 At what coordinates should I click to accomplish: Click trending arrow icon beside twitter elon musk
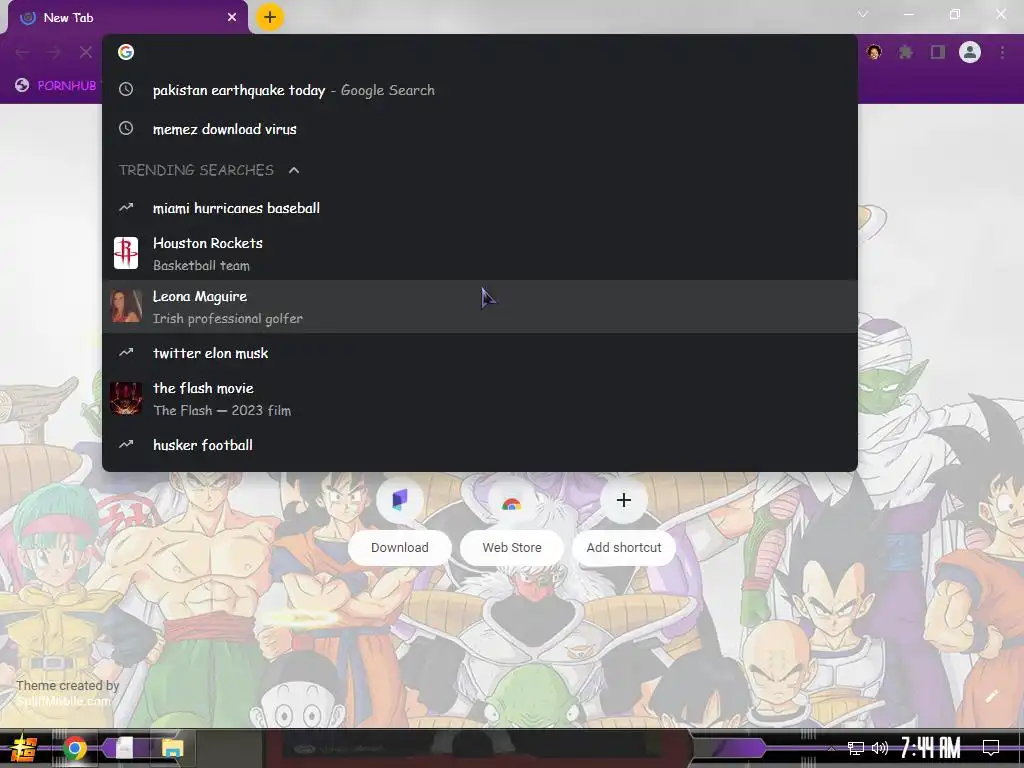126,353
